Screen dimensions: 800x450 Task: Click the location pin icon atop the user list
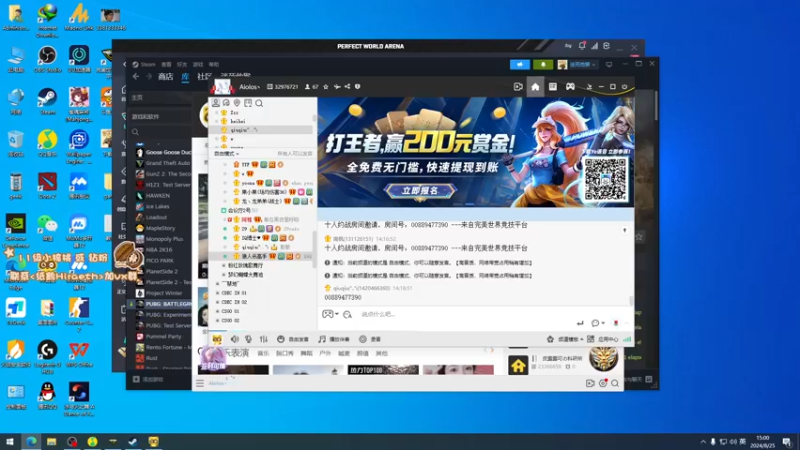[x=237, y=103]
